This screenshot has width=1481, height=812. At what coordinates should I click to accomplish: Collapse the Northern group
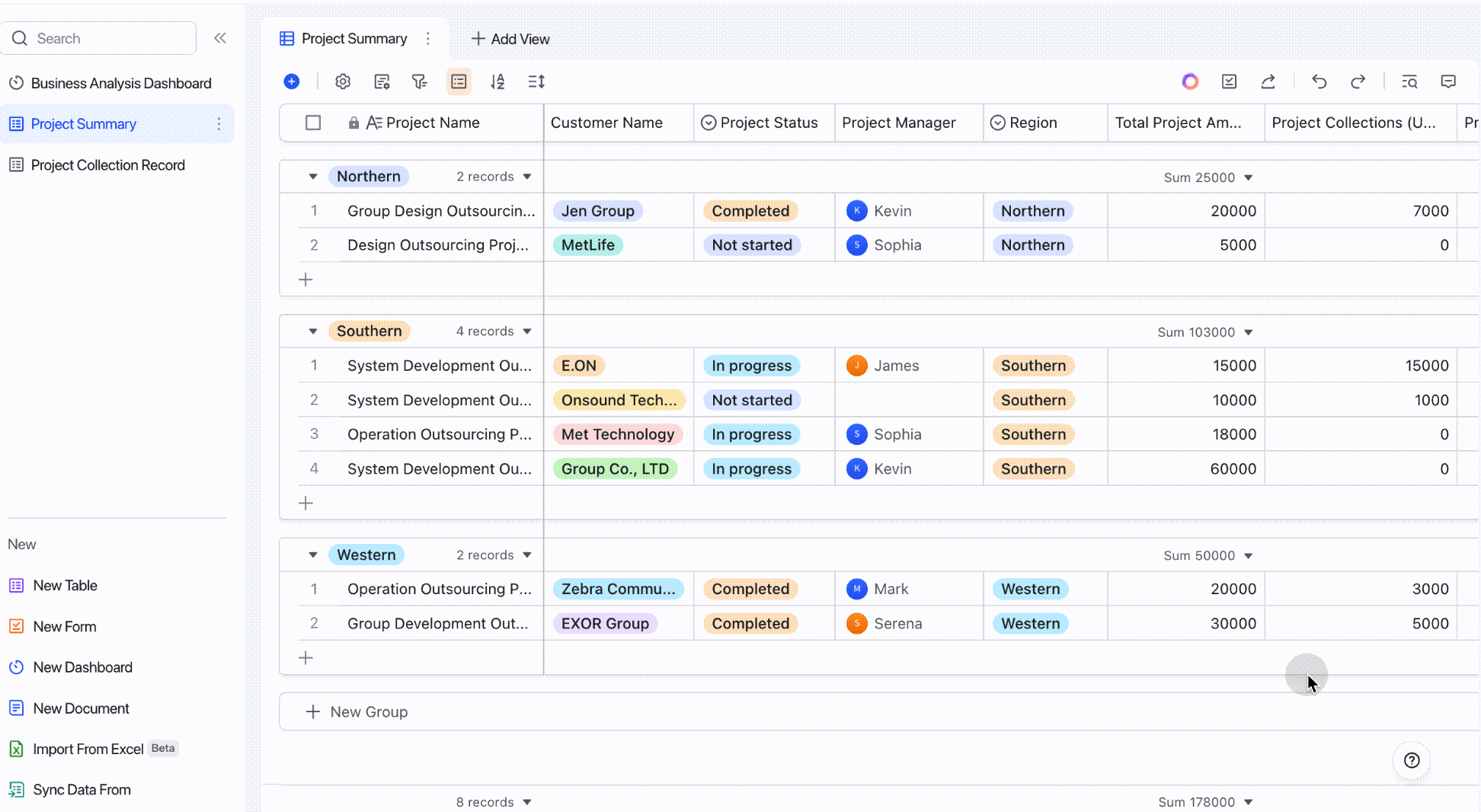[312, 176]
